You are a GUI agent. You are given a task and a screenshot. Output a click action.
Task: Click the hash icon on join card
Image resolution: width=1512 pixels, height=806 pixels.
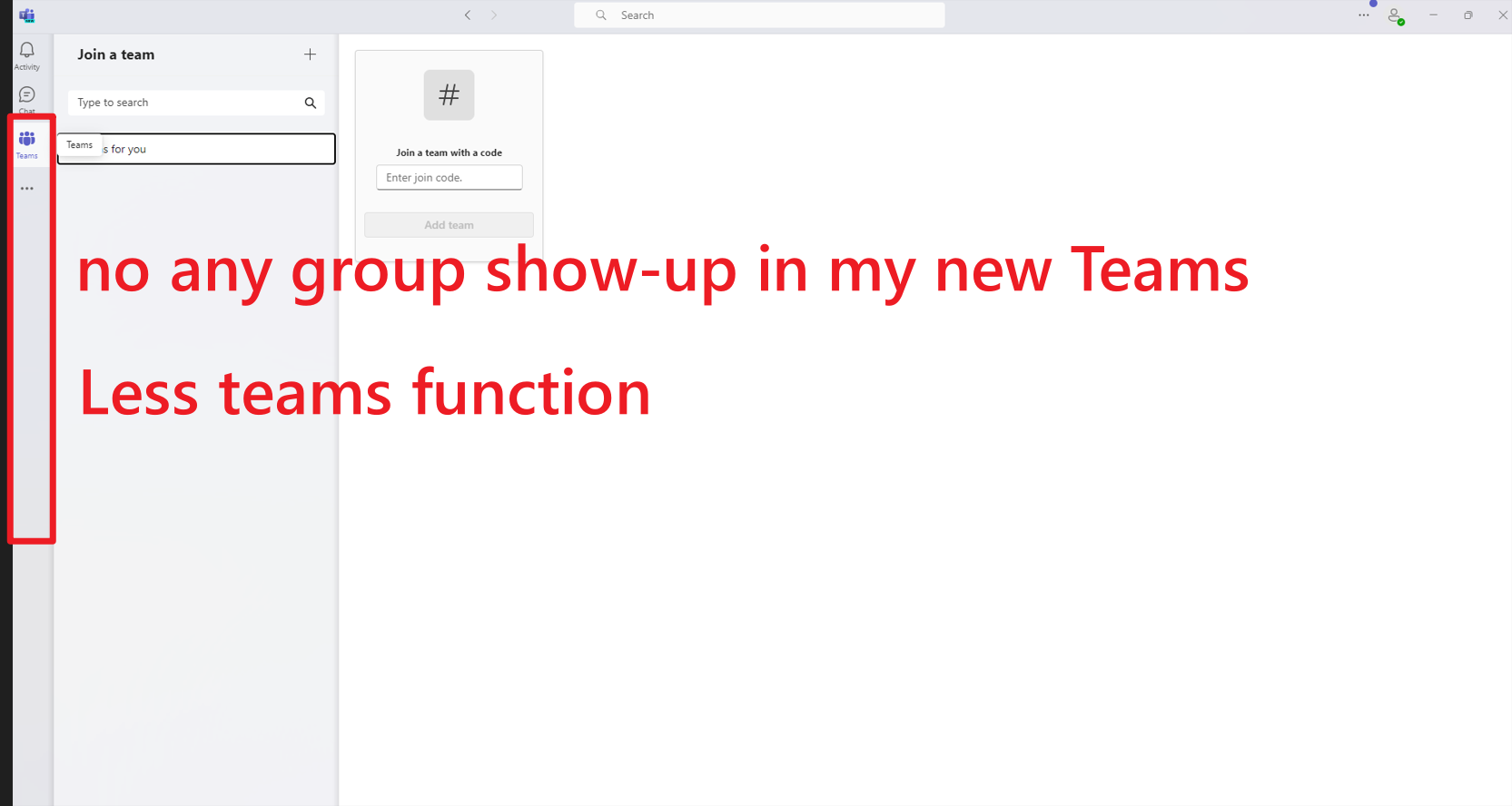tap(450, 95)
